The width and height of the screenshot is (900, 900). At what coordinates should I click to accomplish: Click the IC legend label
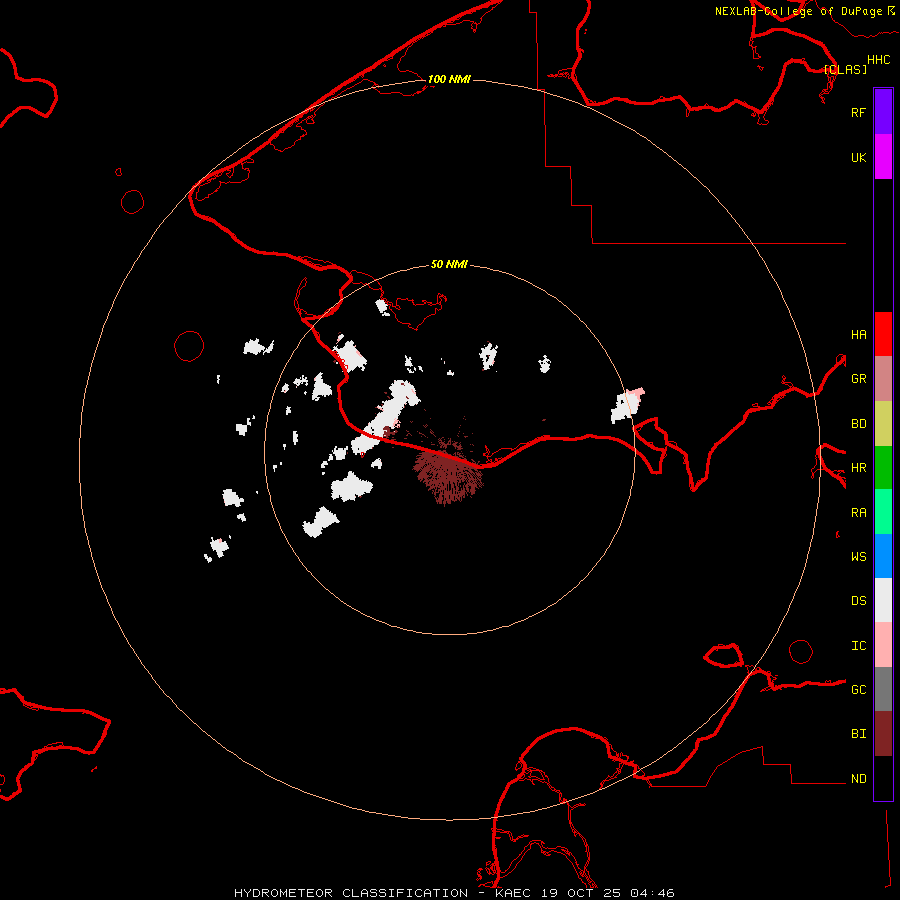[x=858, y=645]
